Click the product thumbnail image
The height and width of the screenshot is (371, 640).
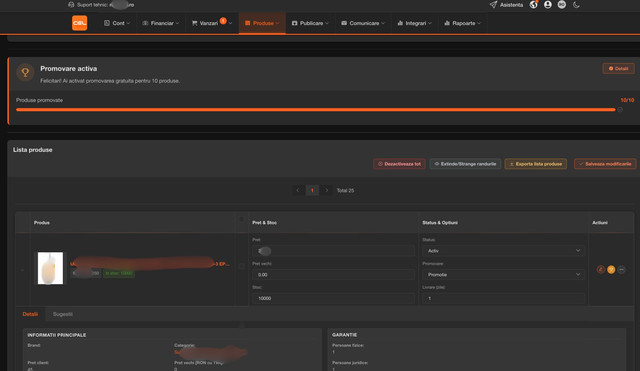pyautogui.click(x=50, y=268)
